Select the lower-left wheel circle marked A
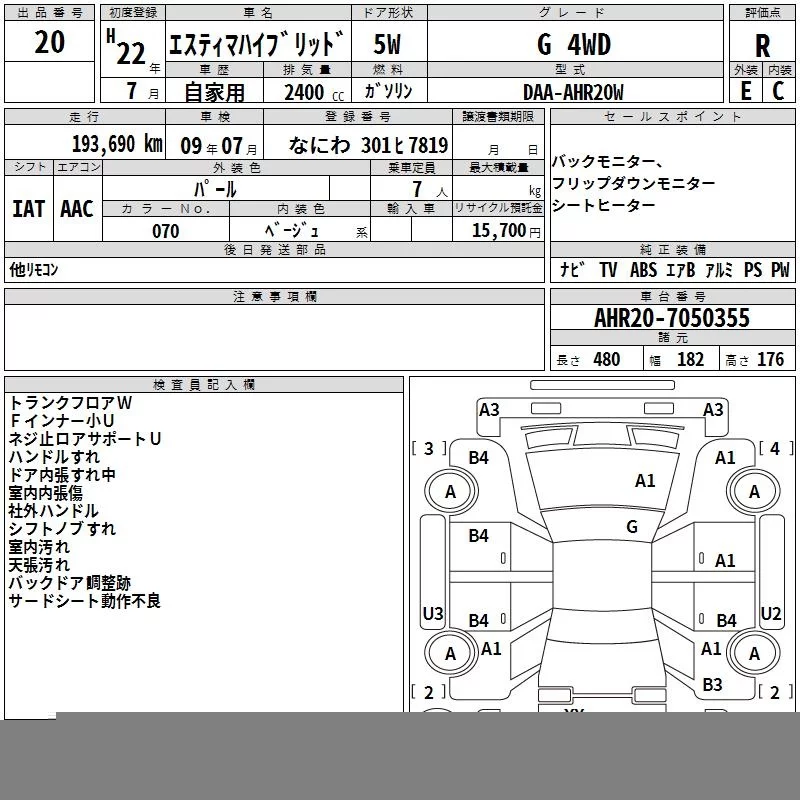 [x=450, y=654]
